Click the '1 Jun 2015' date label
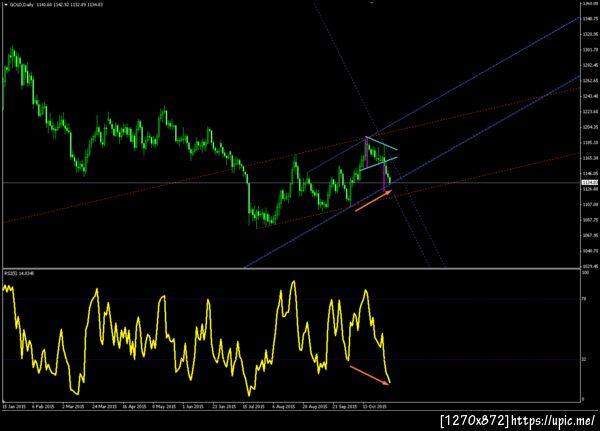 click(193, 407)
